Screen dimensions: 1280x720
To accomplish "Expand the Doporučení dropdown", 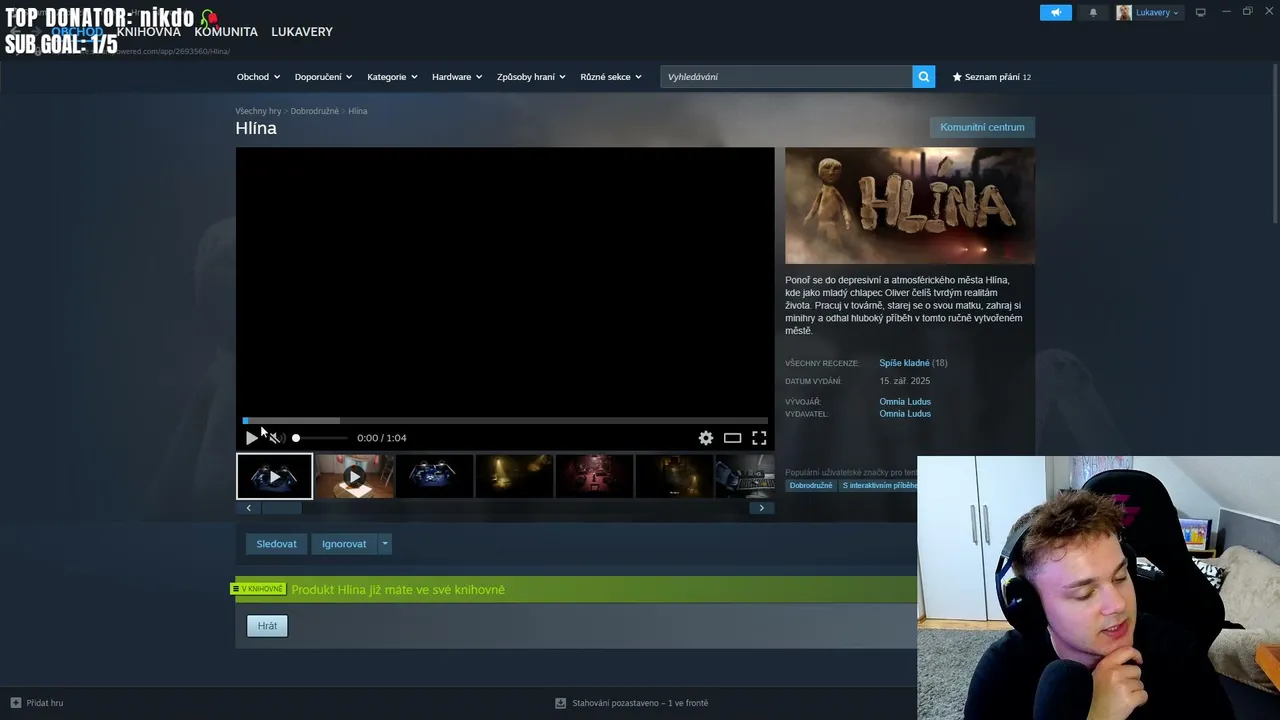I will [323, 77].
